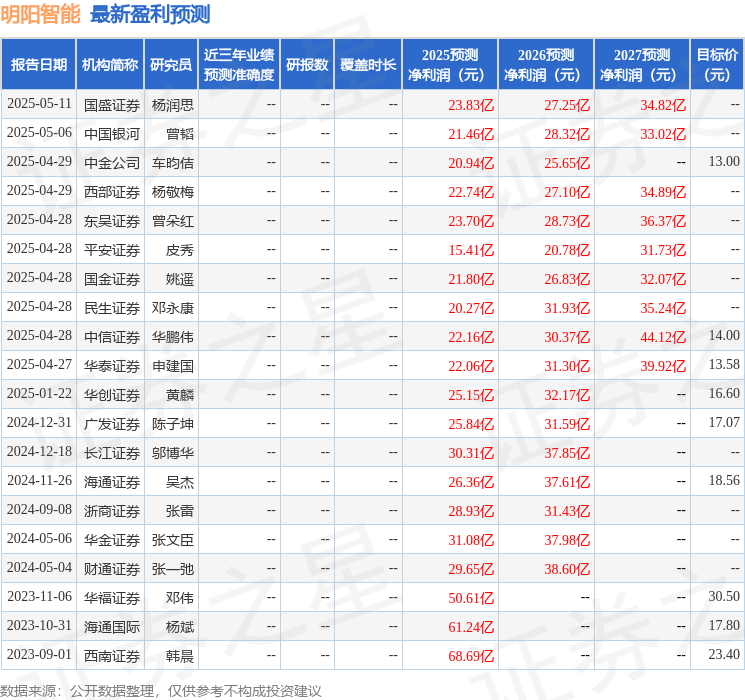Click the 2026预测净利润 column header

(x=546, y=65)
